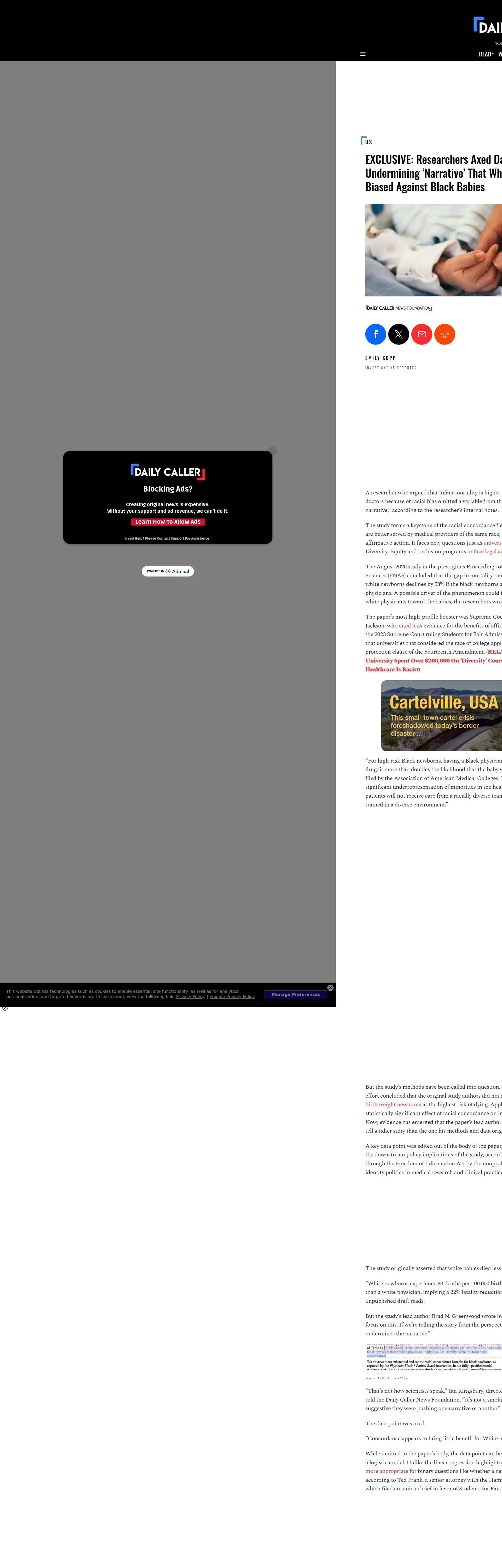Share article via email icon
Image resolution: width=502 pixels, height=1568 pixels.
tap(421, 334)
